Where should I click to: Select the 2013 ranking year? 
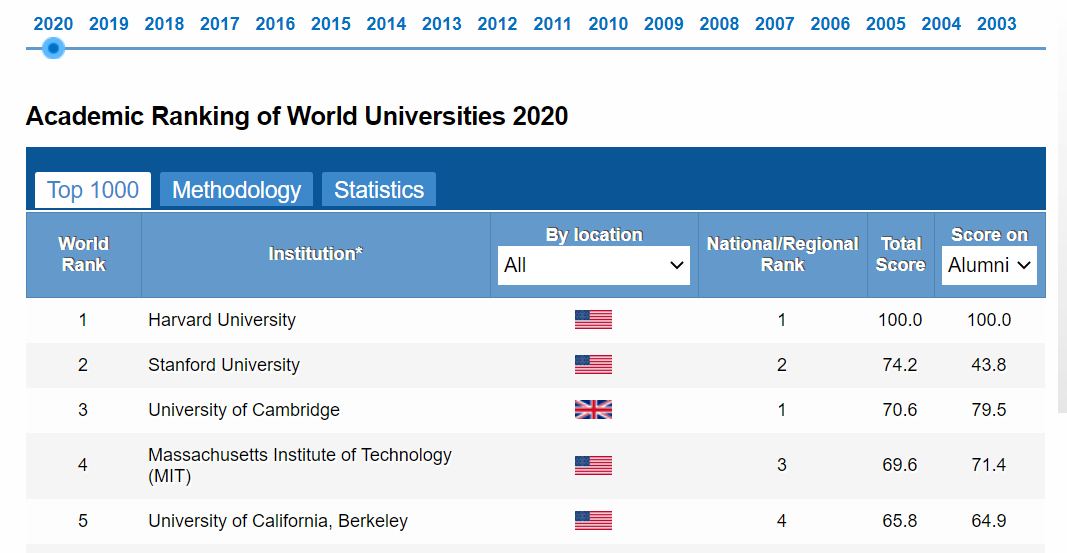pyautogui.click(x=442, y=24)
